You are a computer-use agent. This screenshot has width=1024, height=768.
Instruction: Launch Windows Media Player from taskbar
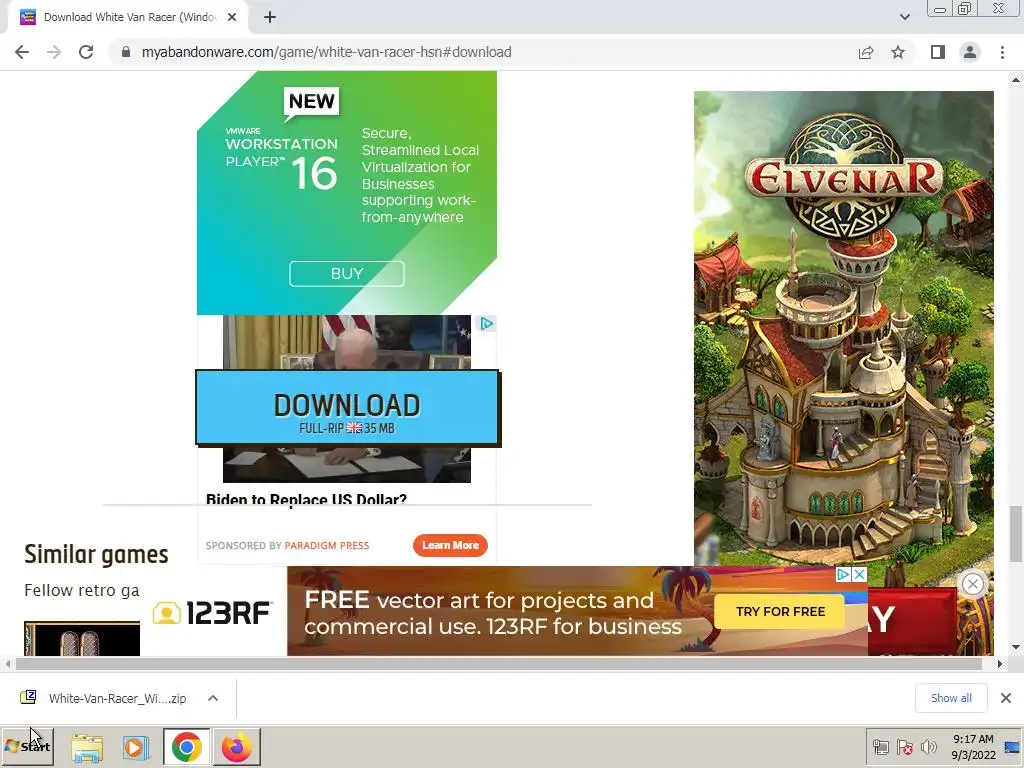[x=136, y=747]
